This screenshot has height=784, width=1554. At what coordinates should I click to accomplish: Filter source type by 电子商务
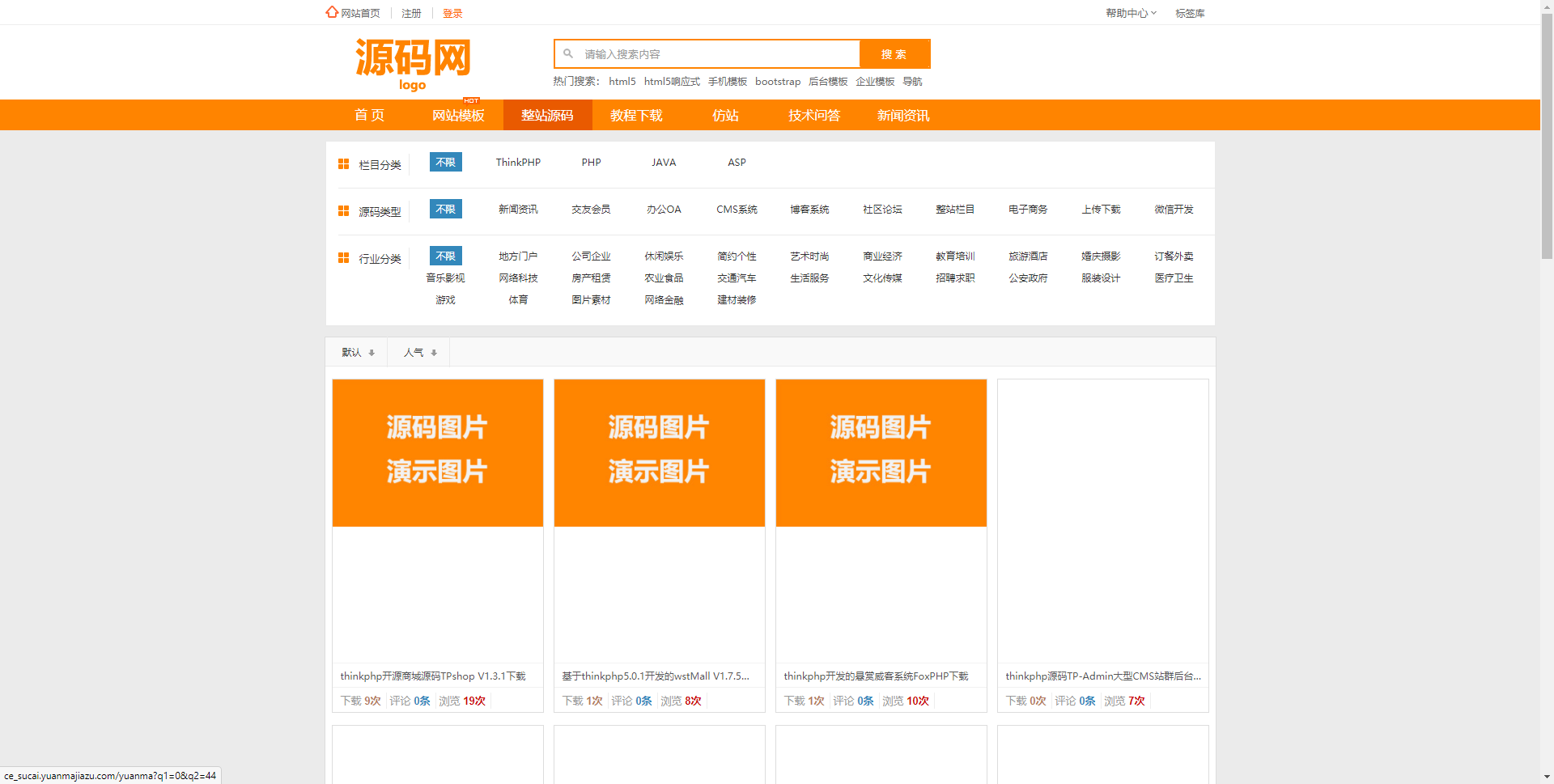tap(1028, 209)
